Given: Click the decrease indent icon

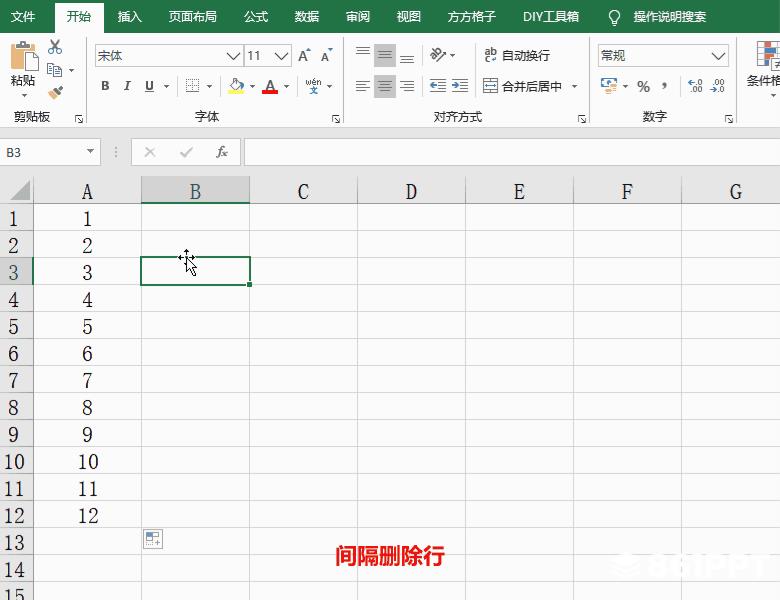Looking at the screenshot, I should (438, 86).
